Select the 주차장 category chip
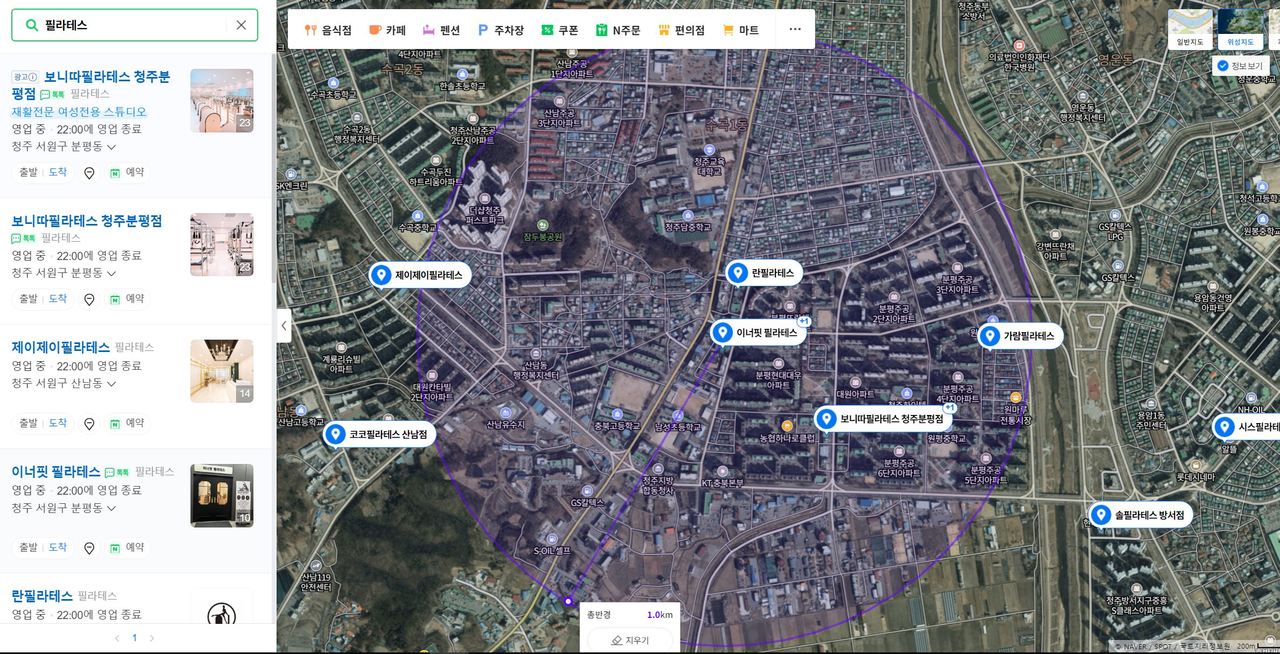 500,30
